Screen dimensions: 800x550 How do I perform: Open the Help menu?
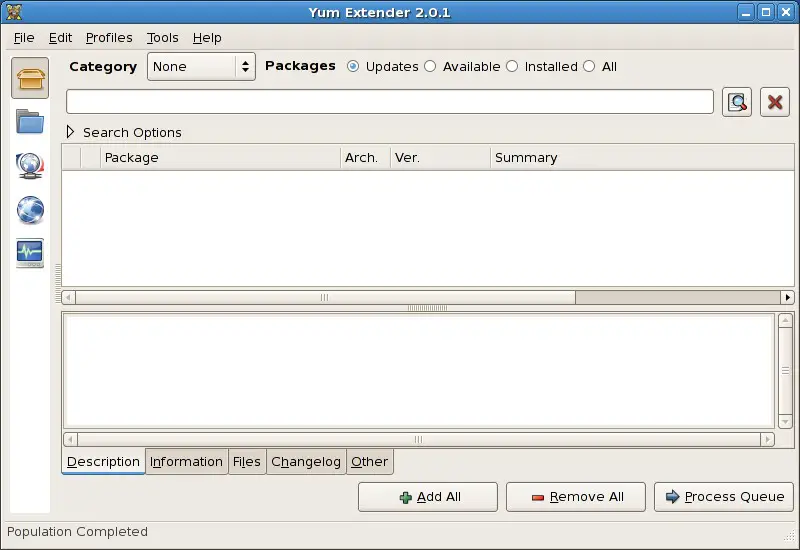pyautogui.click(x=207, y=38)
